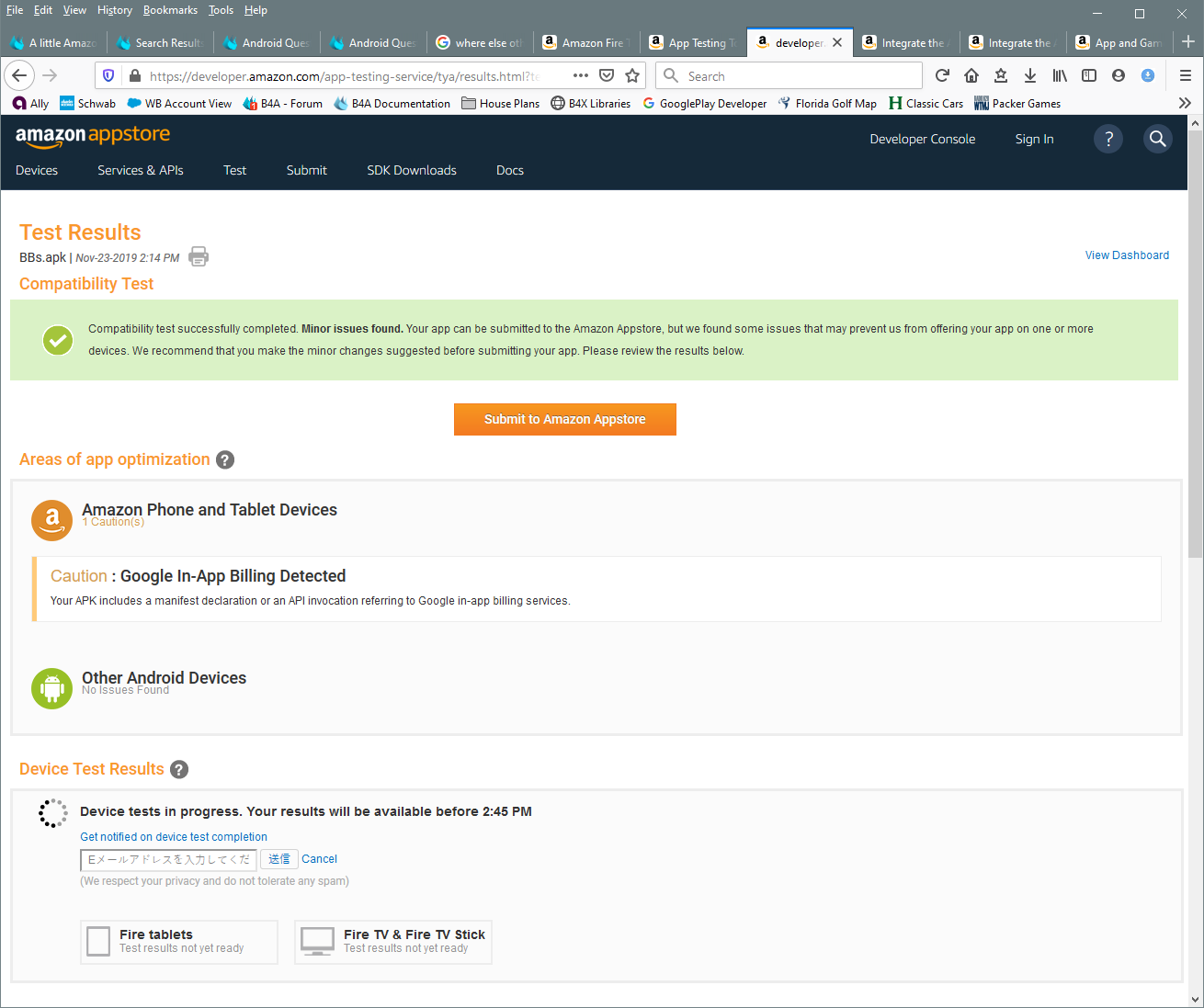Click the orange Amazon devices icon
Image resolution: width=1204 pixels, height=1008 pixels.
tap(51, 520)
